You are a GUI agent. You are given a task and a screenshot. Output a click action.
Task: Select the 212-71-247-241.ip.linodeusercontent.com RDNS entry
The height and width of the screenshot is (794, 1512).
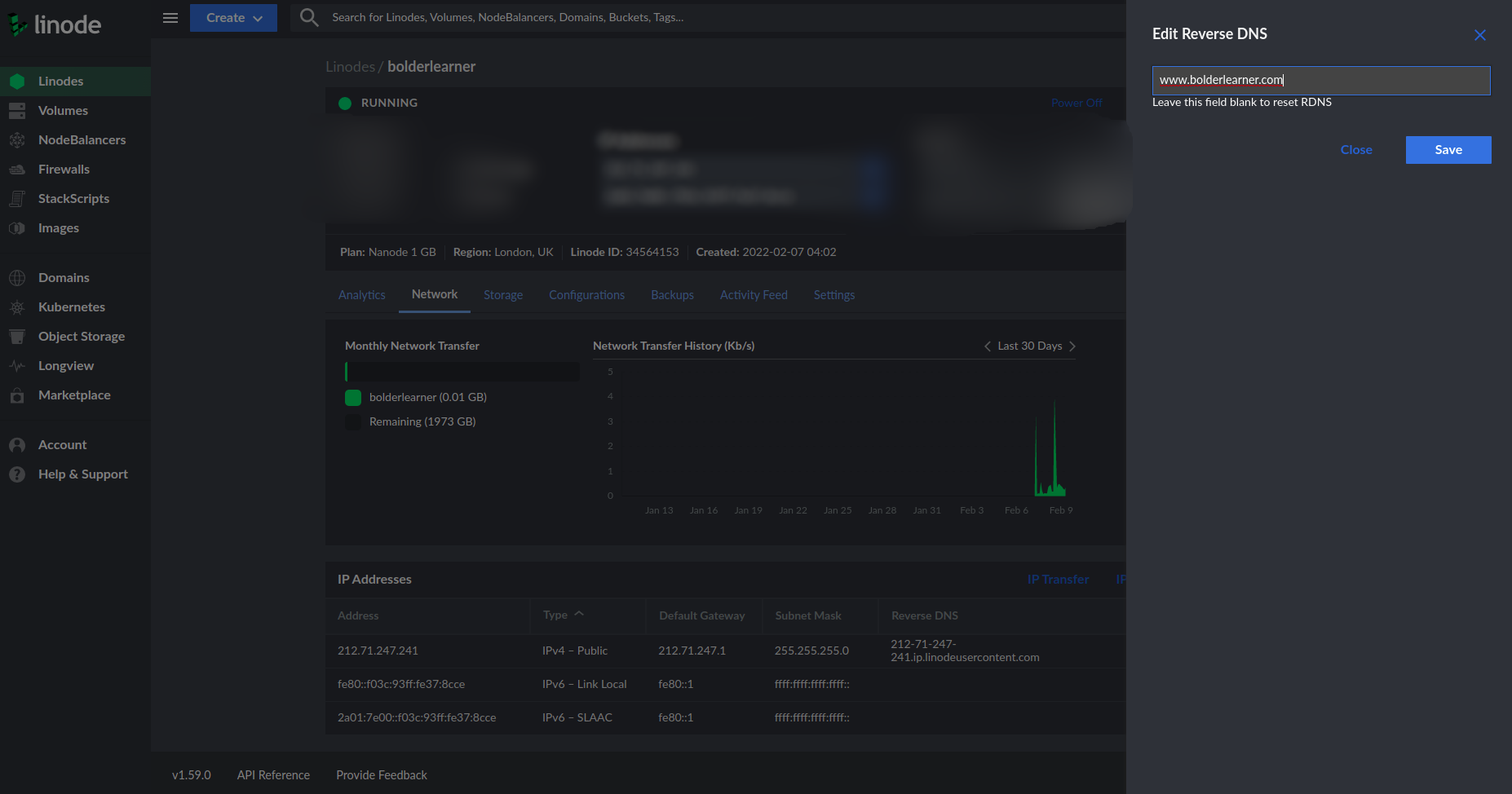(965, 651)
